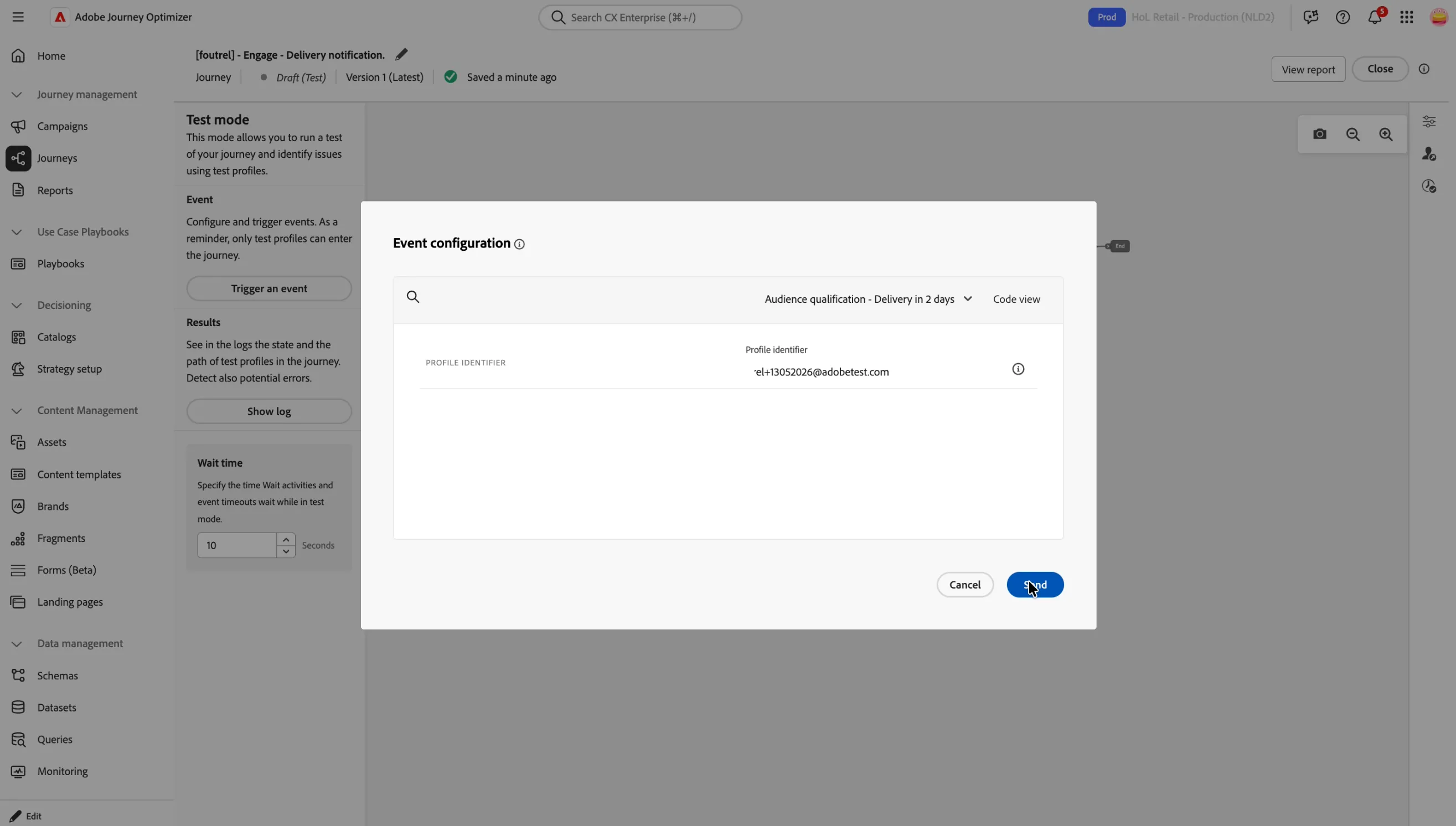Toggle Edit mode at sidebar bottom
Viewport: 1456px width, 826px height.
coord(25,816)
